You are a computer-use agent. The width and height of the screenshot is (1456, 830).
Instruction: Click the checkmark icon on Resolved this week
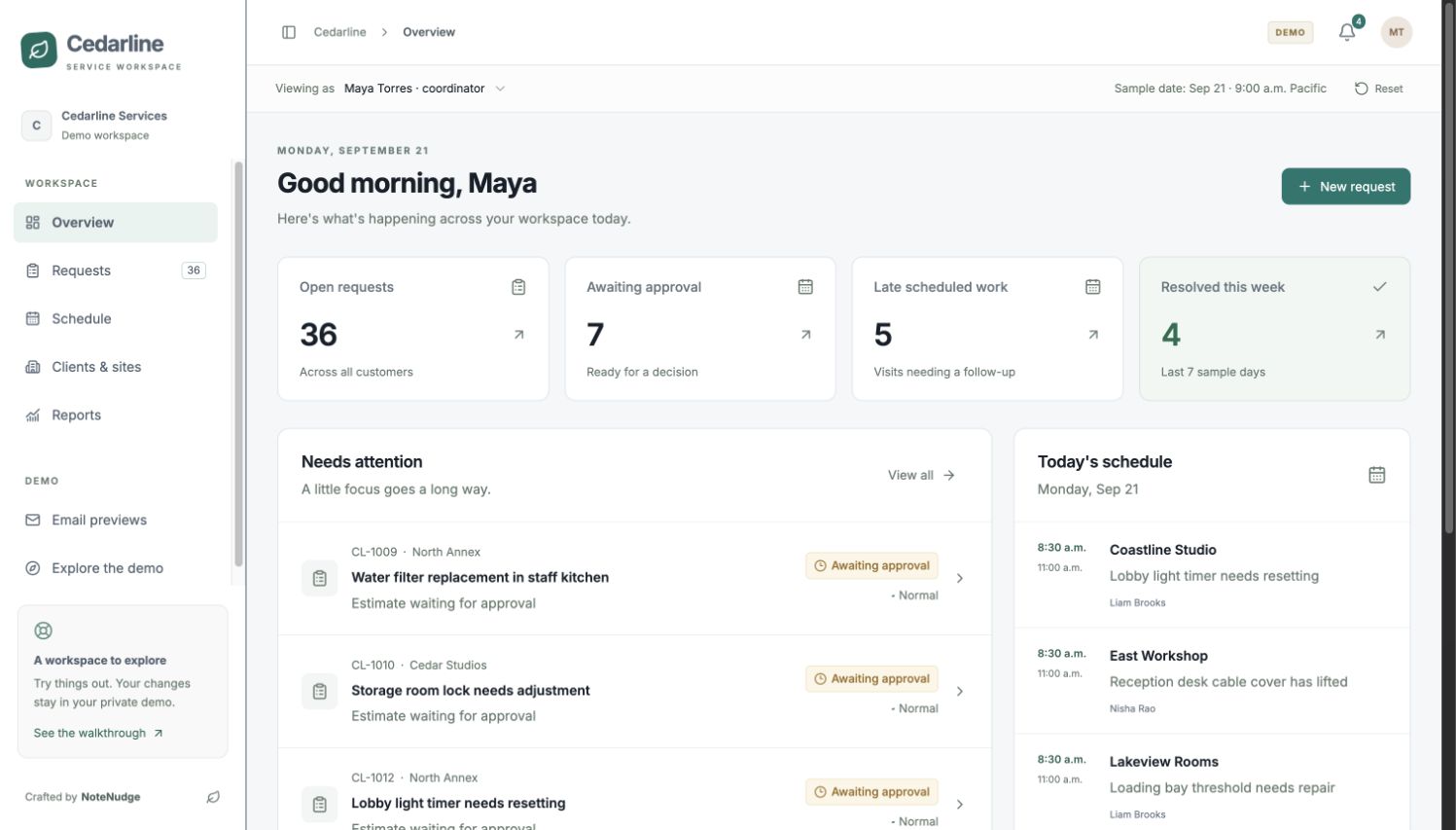click(x=1379, y=287)
